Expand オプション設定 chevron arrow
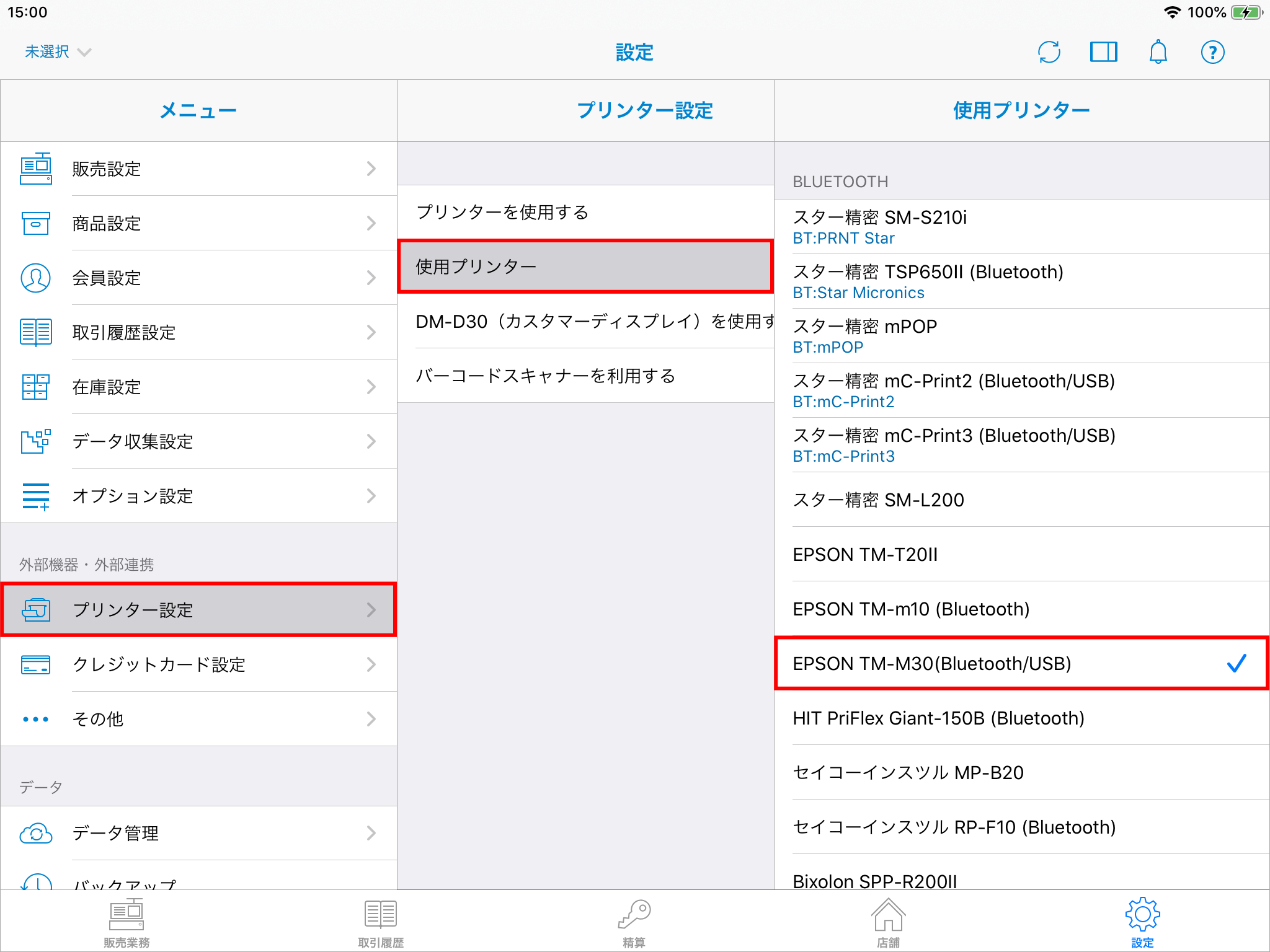 point(371,496)
